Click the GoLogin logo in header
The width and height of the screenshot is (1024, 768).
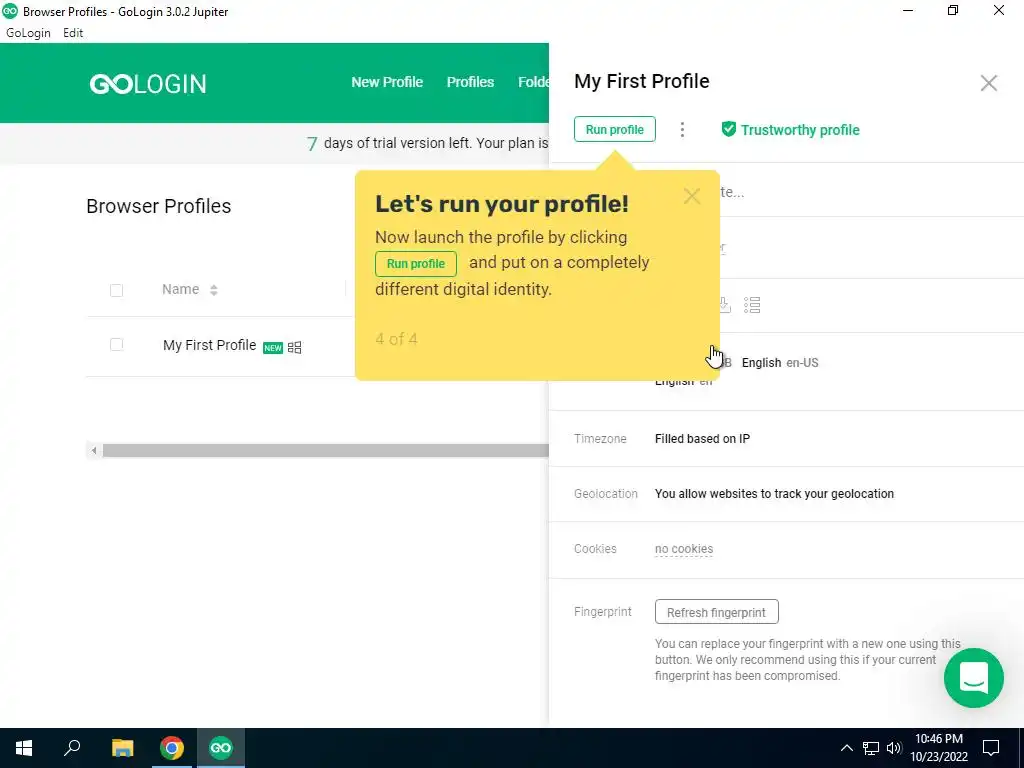click(148, 84)
